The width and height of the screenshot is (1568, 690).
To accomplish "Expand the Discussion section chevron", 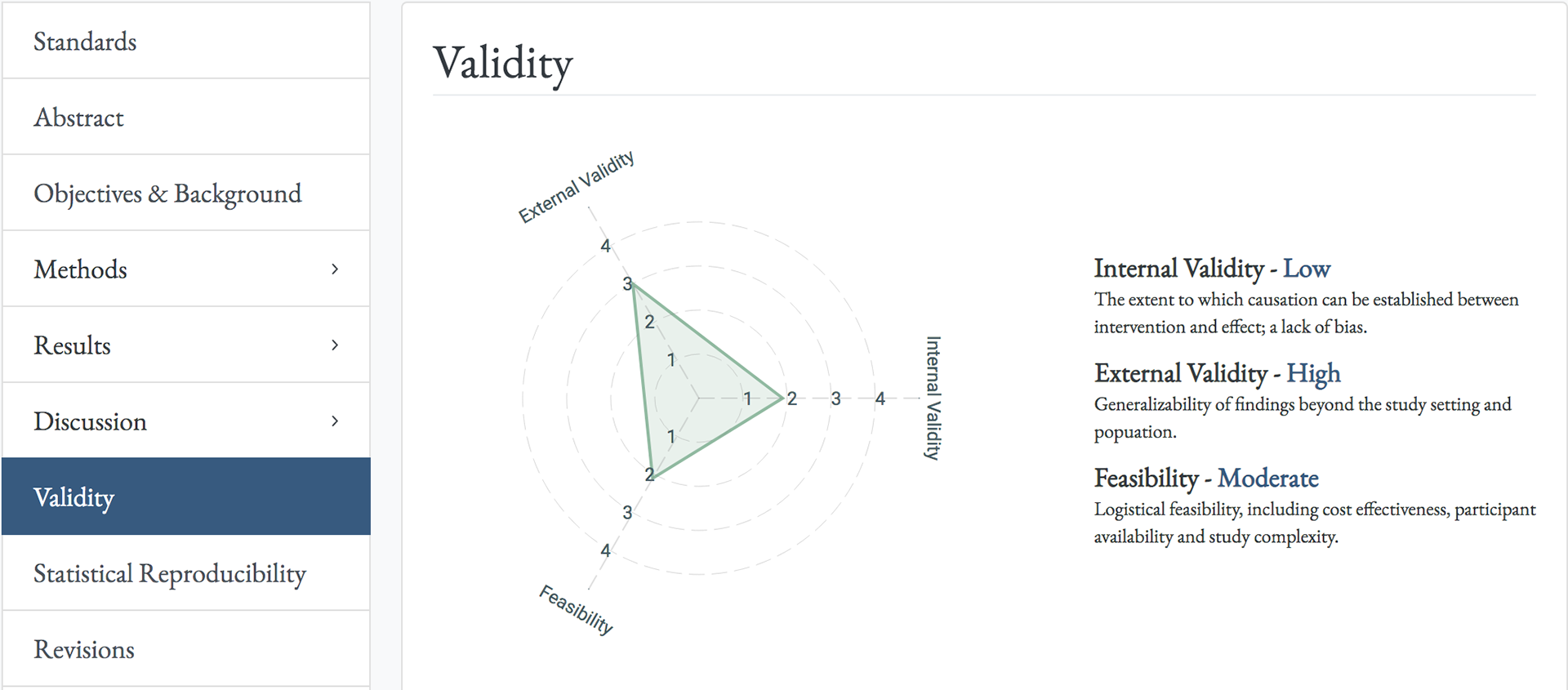I will (335, 421).
